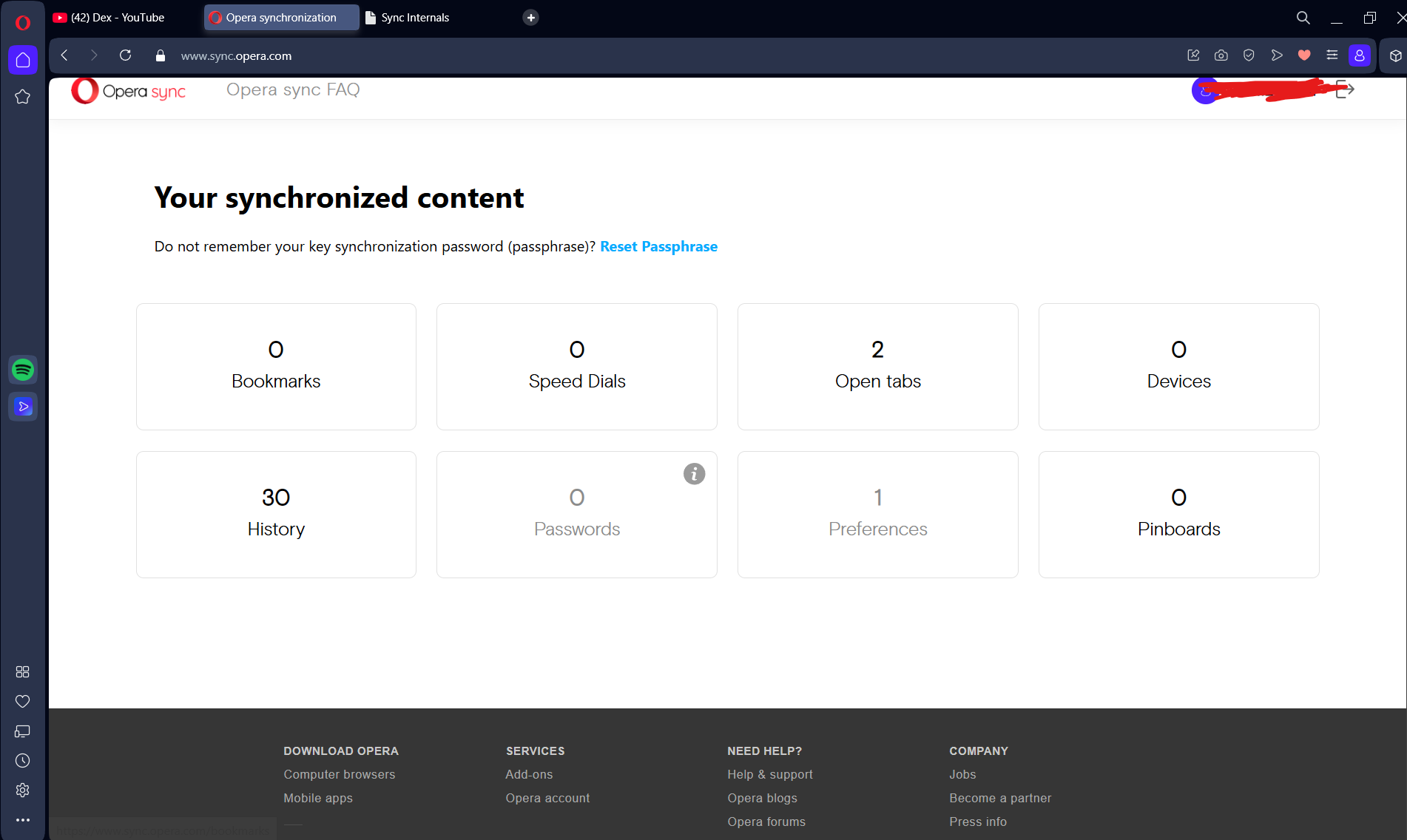Image resolution: width=1407 pixels, height=840 pixels.
Task: Click the Passwords info tooltip icon
Action: coord(694,474)
